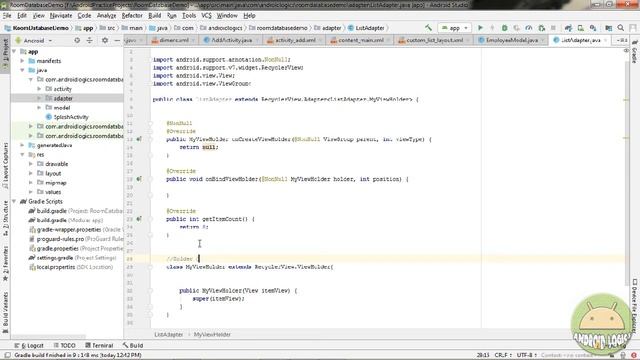Image resolution: width=640 pixels, height=360 pixels.
Task: Click Attach debugger to Android process icon
Action: [x=542, y=28]
